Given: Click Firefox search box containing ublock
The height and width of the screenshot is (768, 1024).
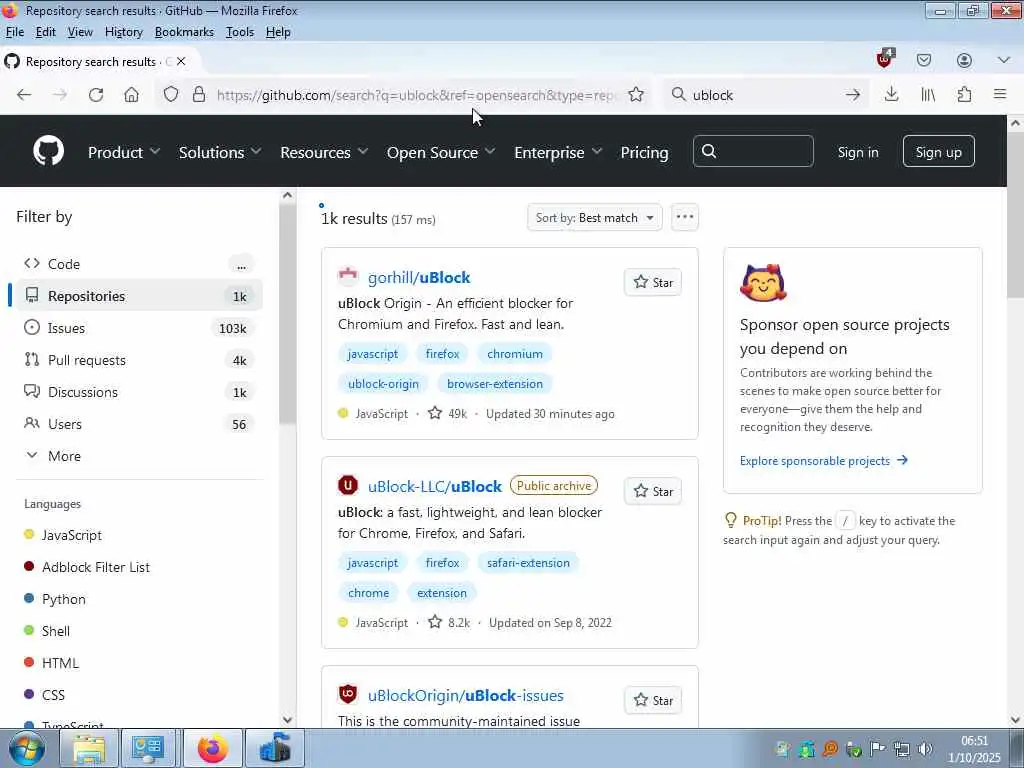Looking at the screenshot, I should point(764,95).
